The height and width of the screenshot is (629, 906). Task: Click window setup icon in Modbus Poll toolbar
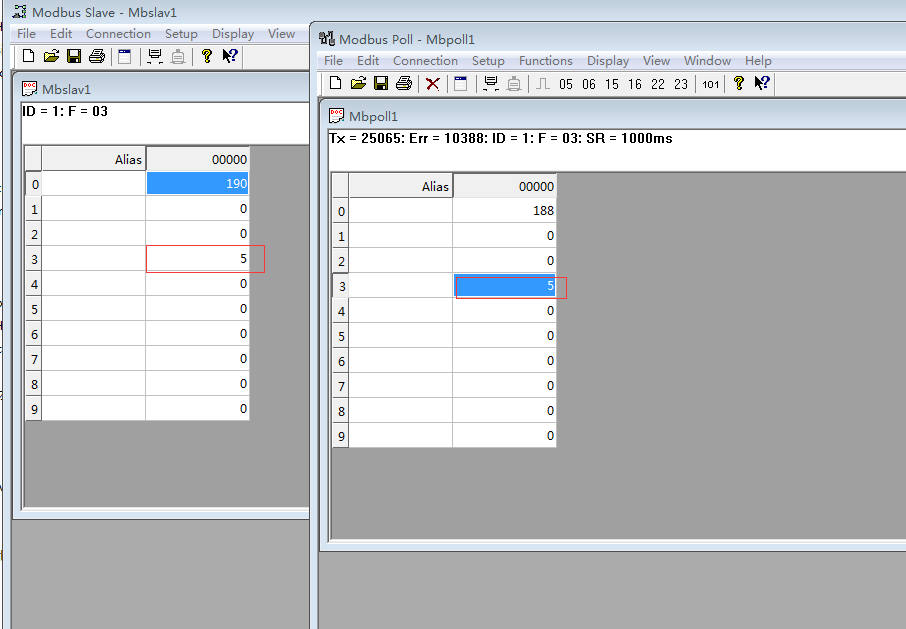pos(461,83)
